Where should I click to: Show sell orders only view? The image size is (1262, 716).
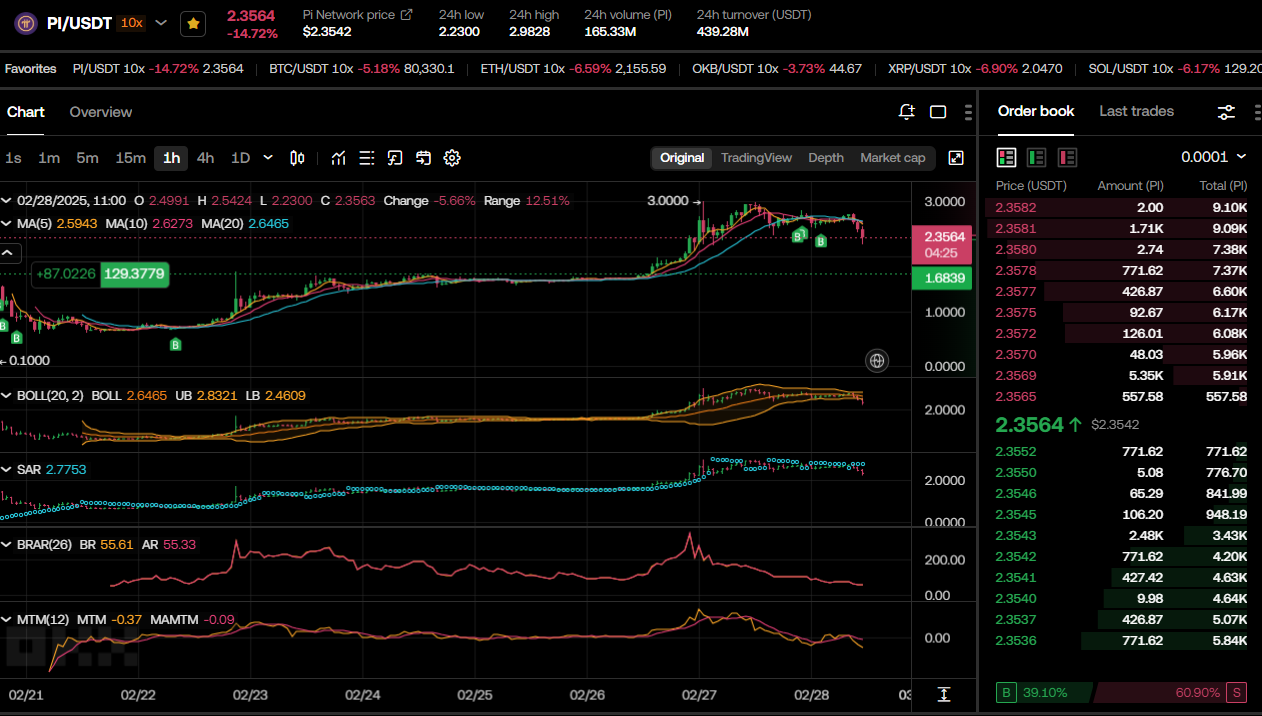point(1067,157)
